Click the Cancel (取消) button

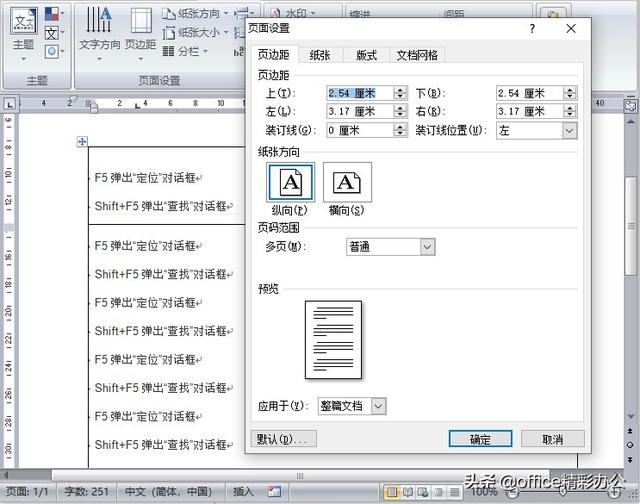pyautogui.click(x=553, y=439)
